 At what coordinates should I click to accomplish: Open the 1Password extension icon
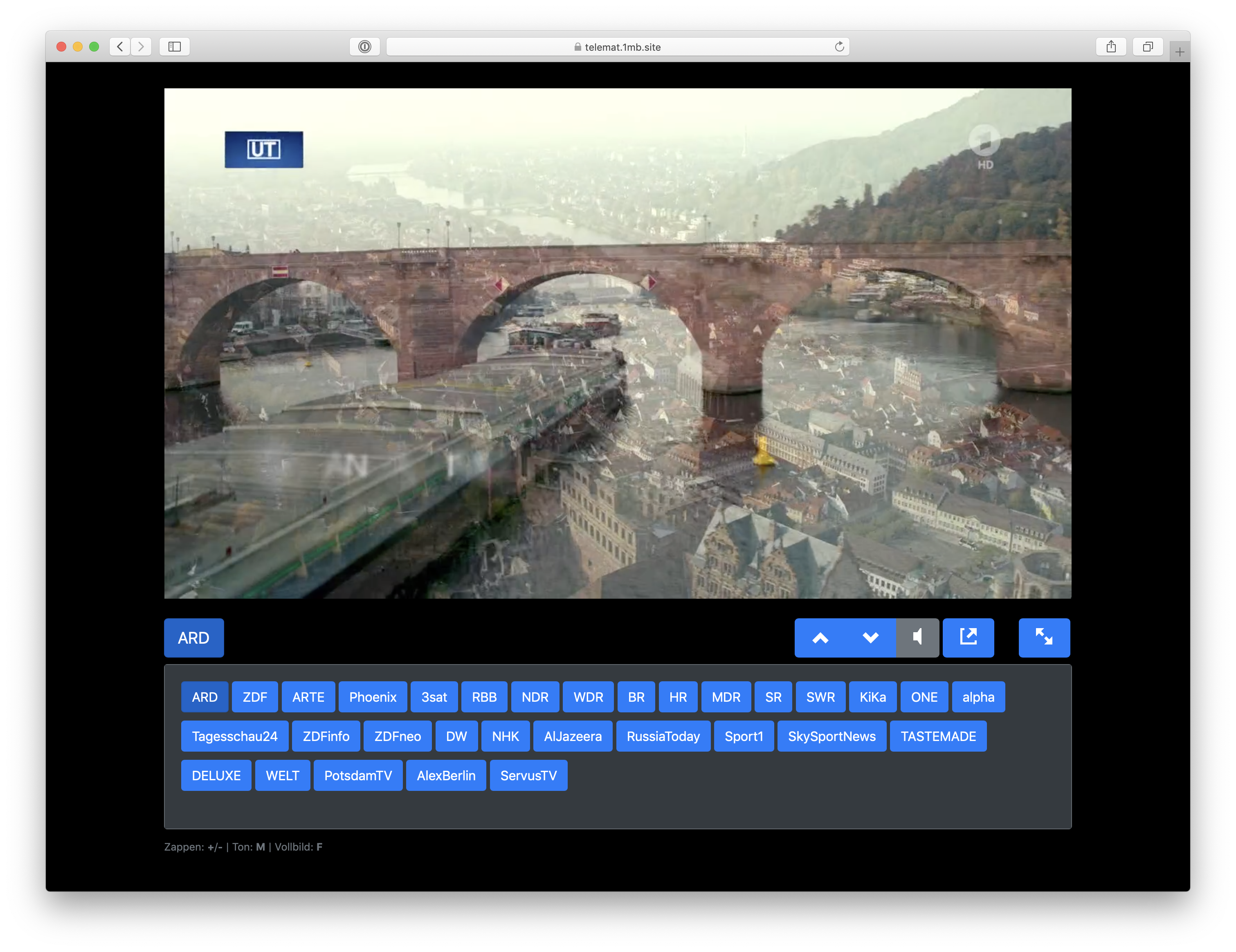(x=365, y=46)
